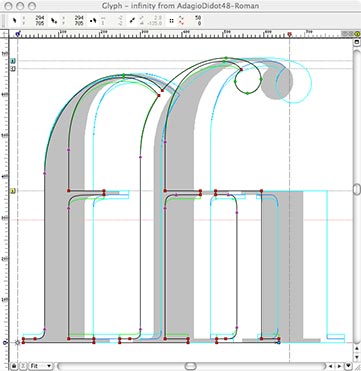Viewport: 361px width, 371px height.
Task: Select the green node atop the first f arch
Action: pyautogui.click(x=124, y=76)
